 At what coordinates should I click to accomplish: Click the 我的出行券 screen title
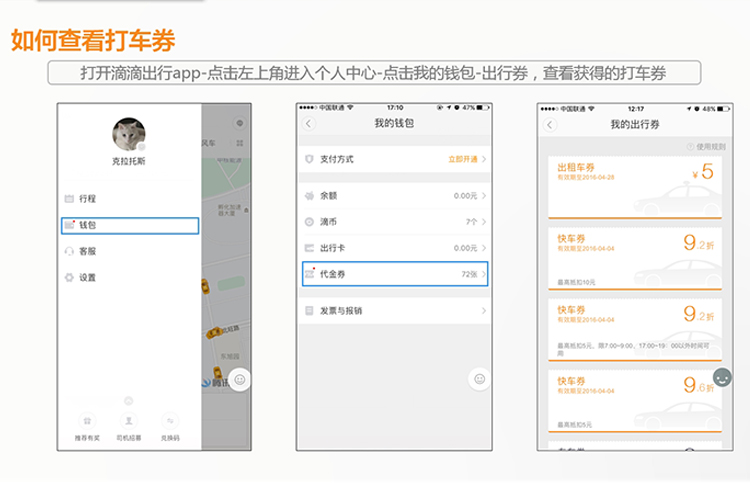[635, 125]
